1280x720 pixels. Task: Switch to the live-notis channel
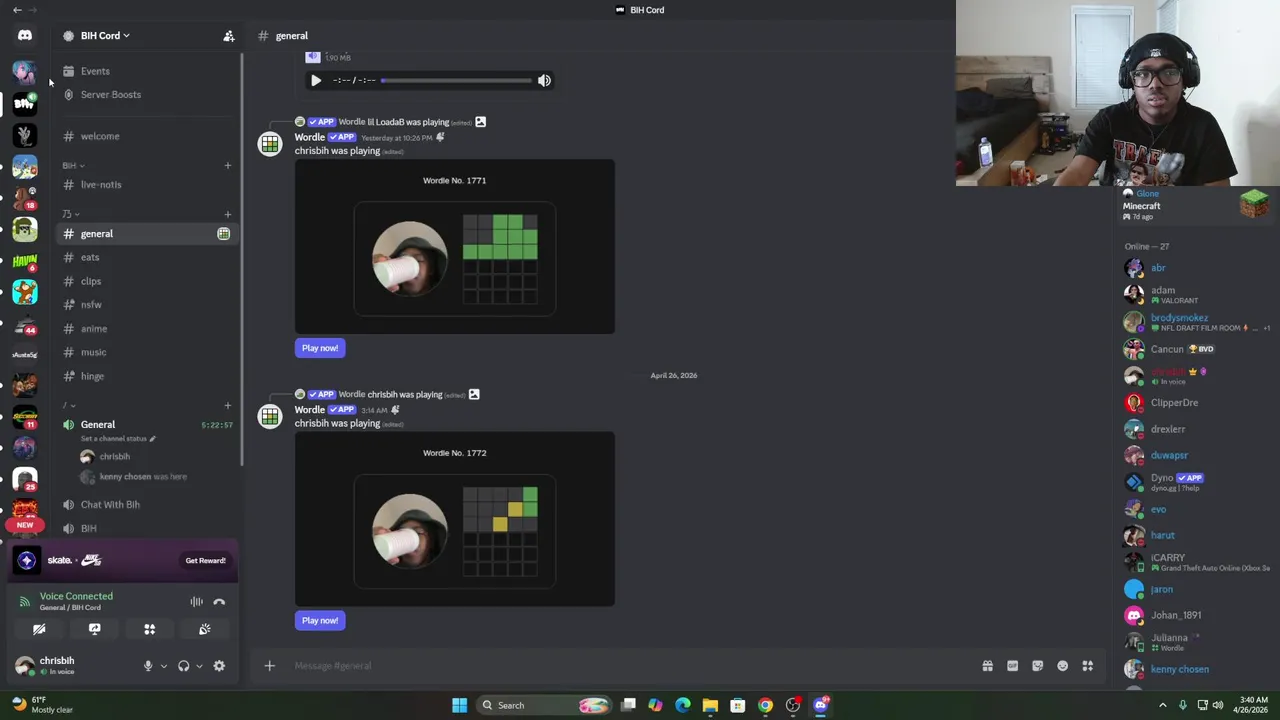(x=101, y=185)
